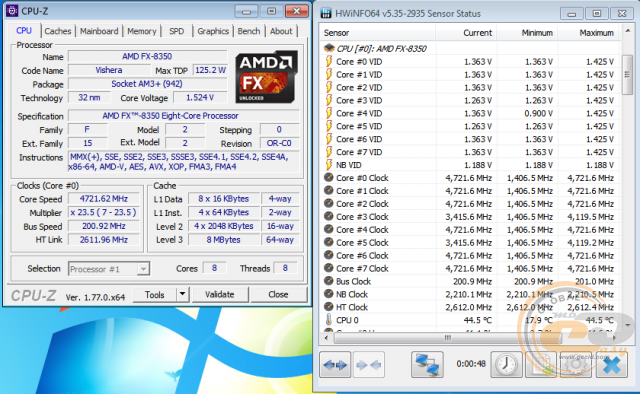This screenshot has height=394, width=640.
Task: Click the CPU 0 thermometer icon
Action: click(329, 320)
